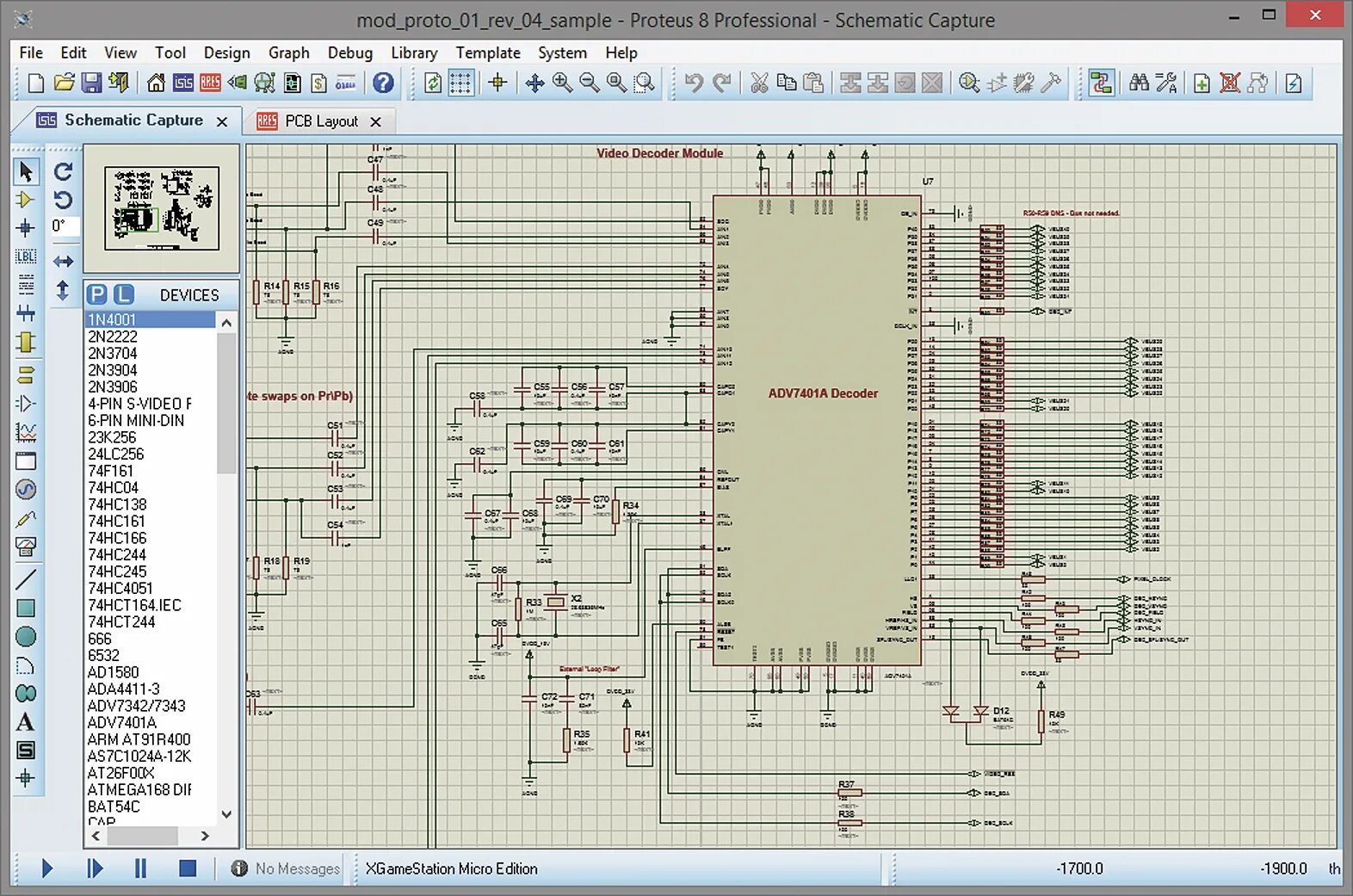Click Play to start the simulation

[47, 868]
